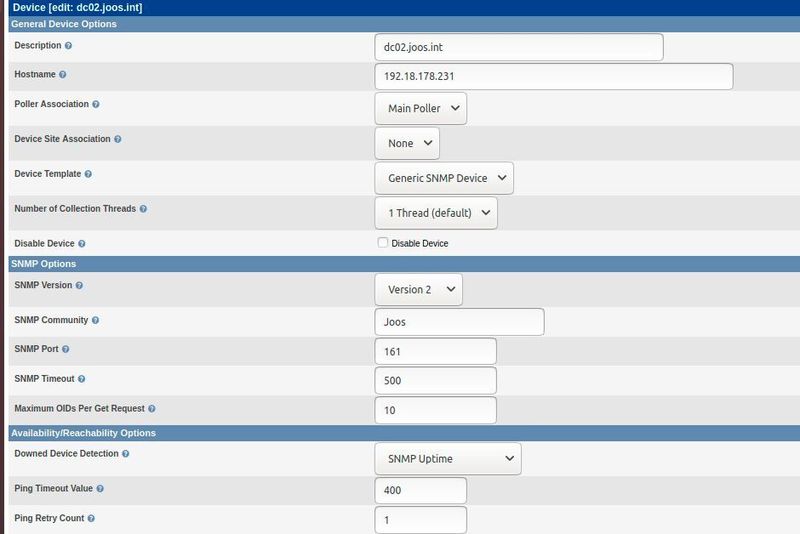Click help icon for Maximum OIDs Per Get Request
This screenshot has height=534, width=800.
pyautogui.click(x=152, y=409)
